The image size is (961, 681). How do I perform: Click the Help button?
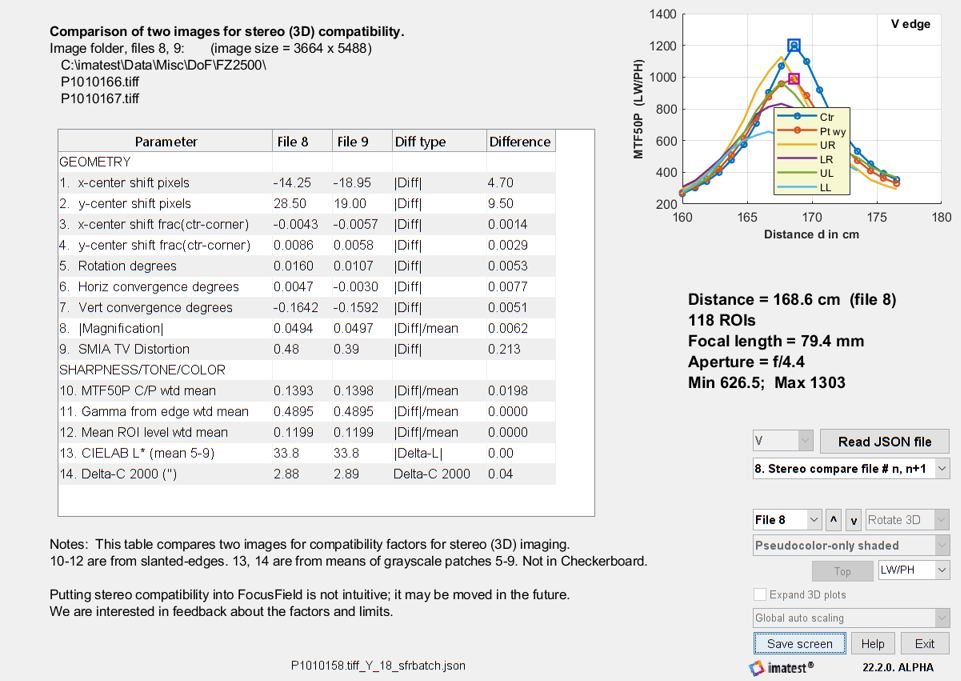click(x=872, y=644)
